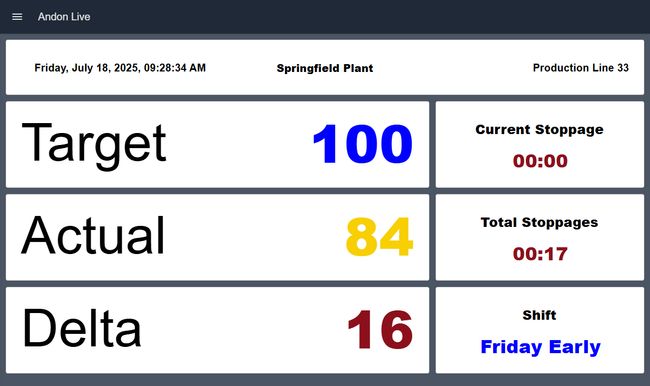Click the Actual label
This screenshot has height=386, width=650.
pos(93,235)
